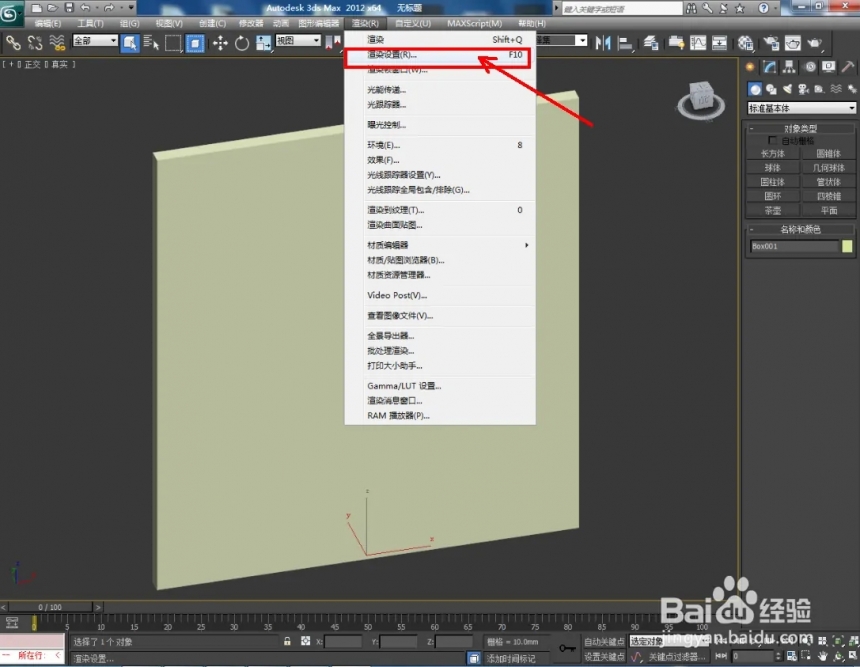Select the Geometry category icon
The height and width of the screenshot is (667, 860).
tap(755, 89)
